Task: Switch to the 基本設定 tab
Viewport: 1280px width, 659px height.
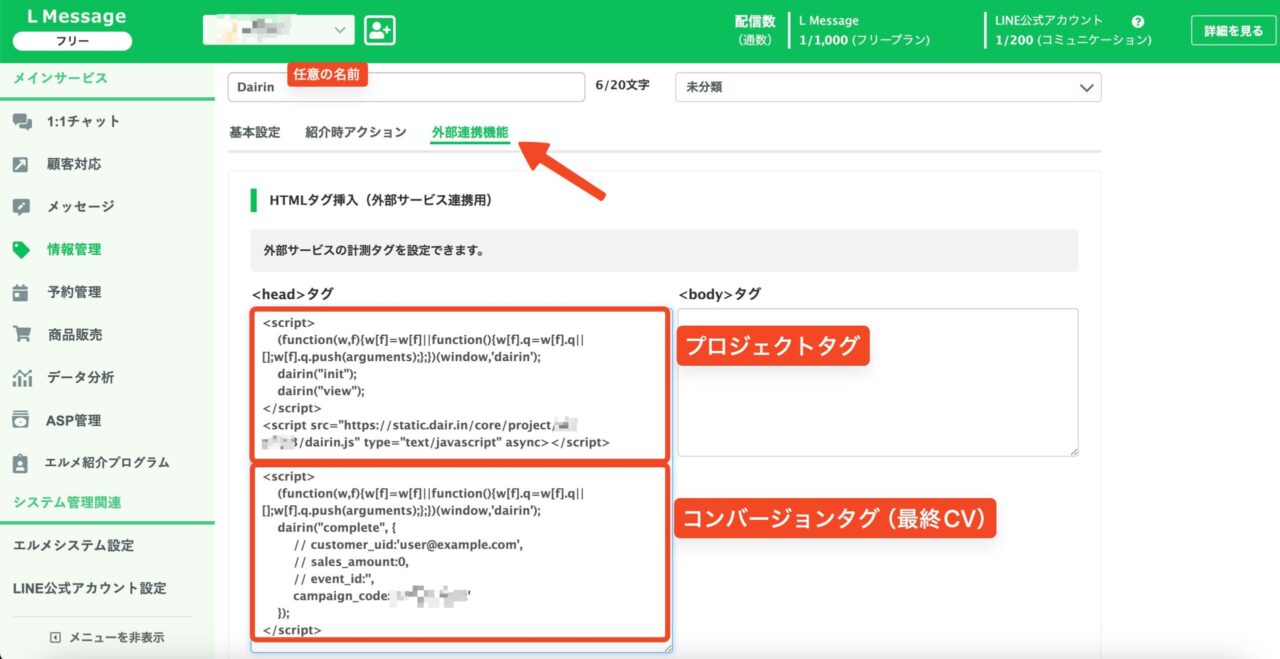Action: point(254,132)
